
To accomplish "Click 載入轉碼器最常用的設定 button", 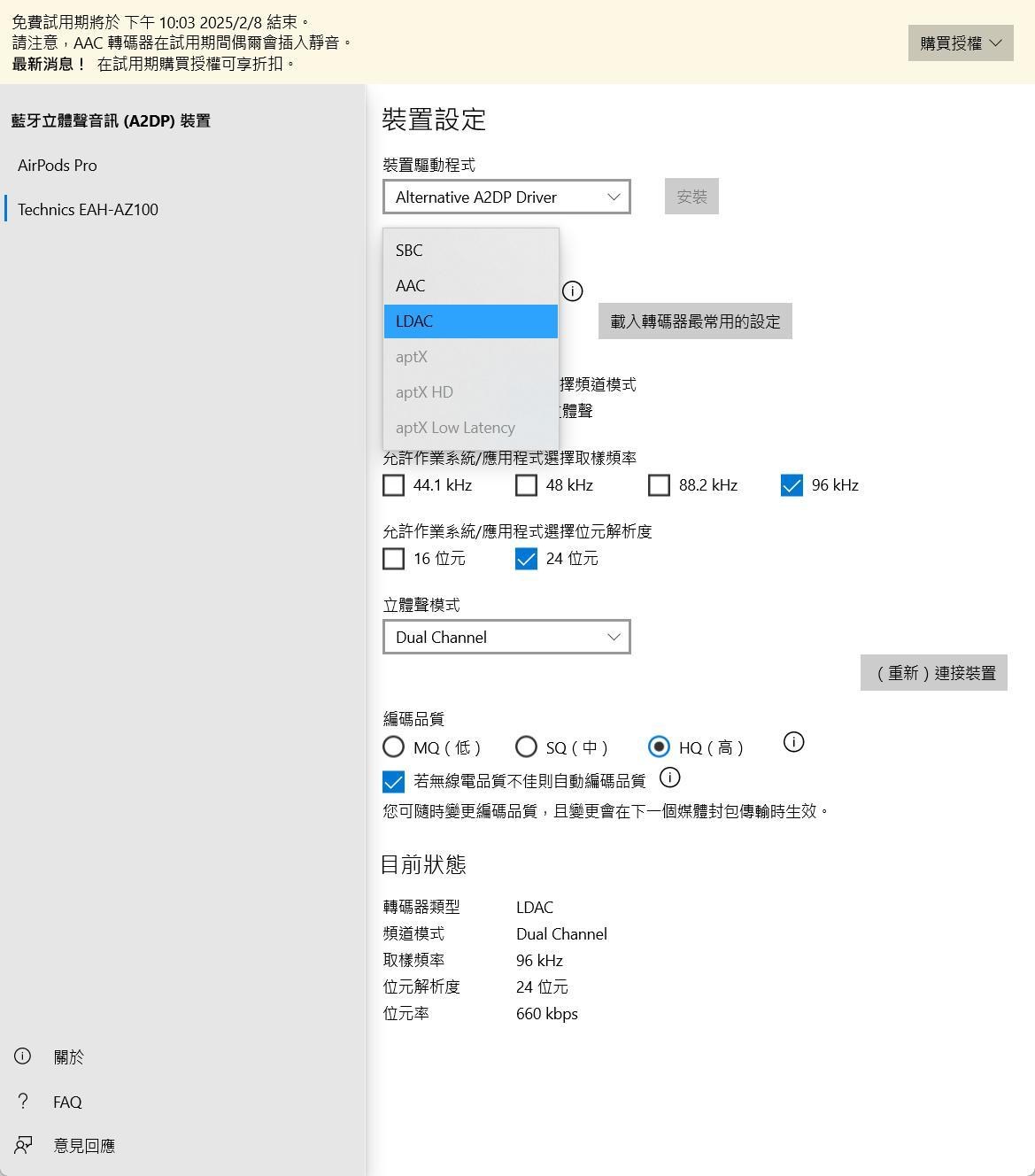I will pos(695,321).
